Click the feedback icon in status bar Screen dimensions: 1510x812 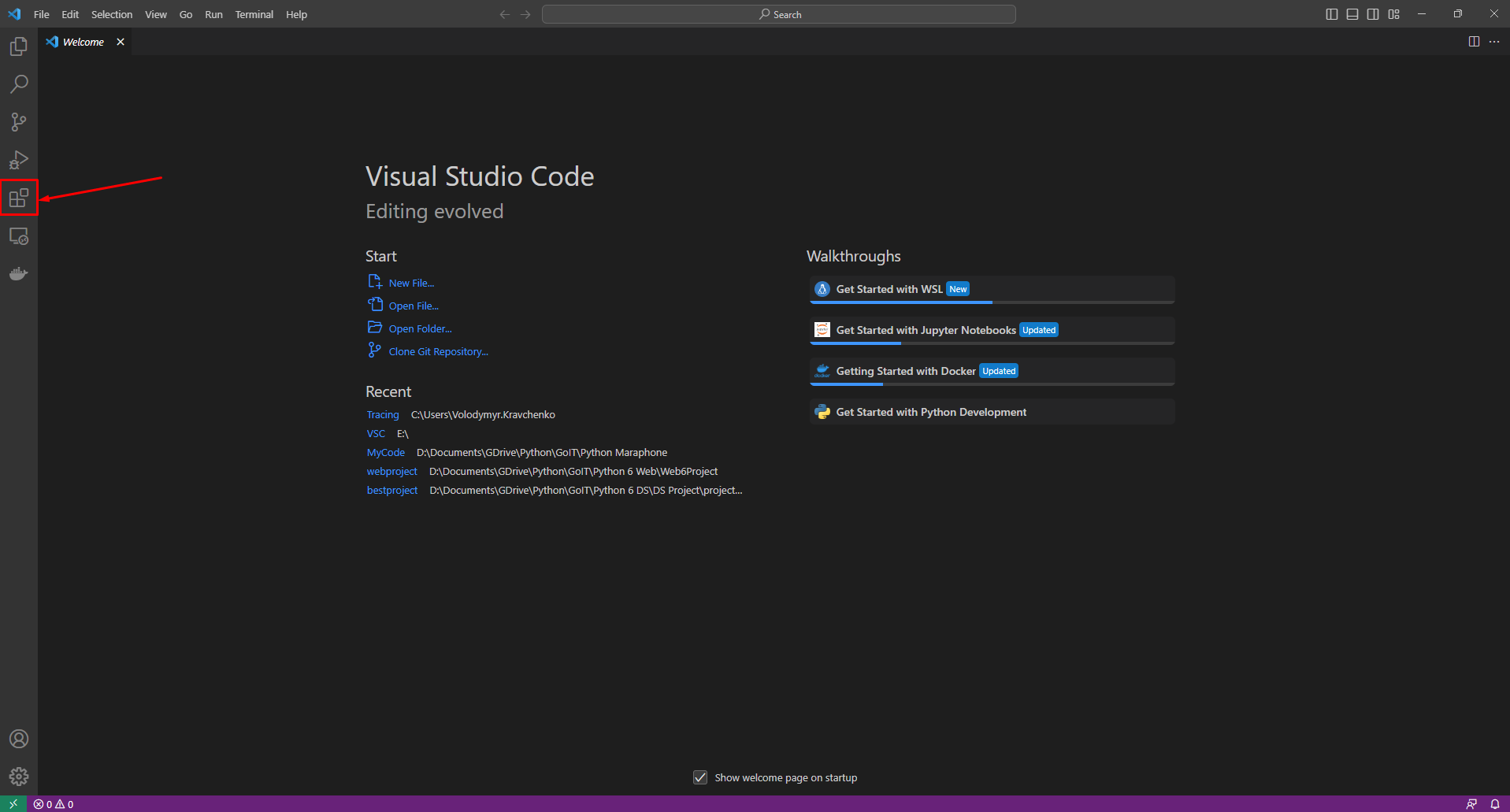(x=1471, y=804)
